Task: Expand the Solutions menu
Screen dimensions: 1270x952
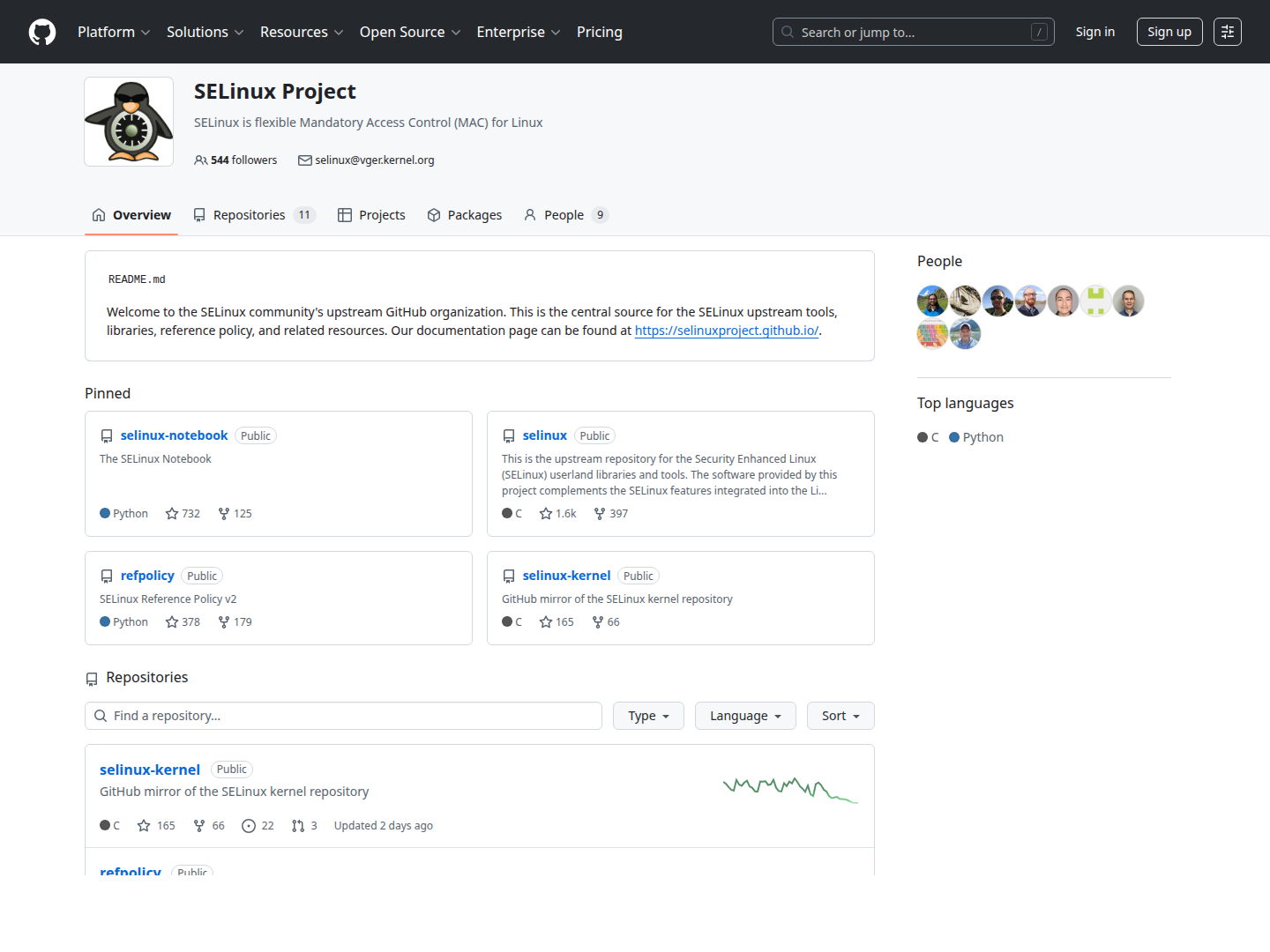Action: pos(205,32)
